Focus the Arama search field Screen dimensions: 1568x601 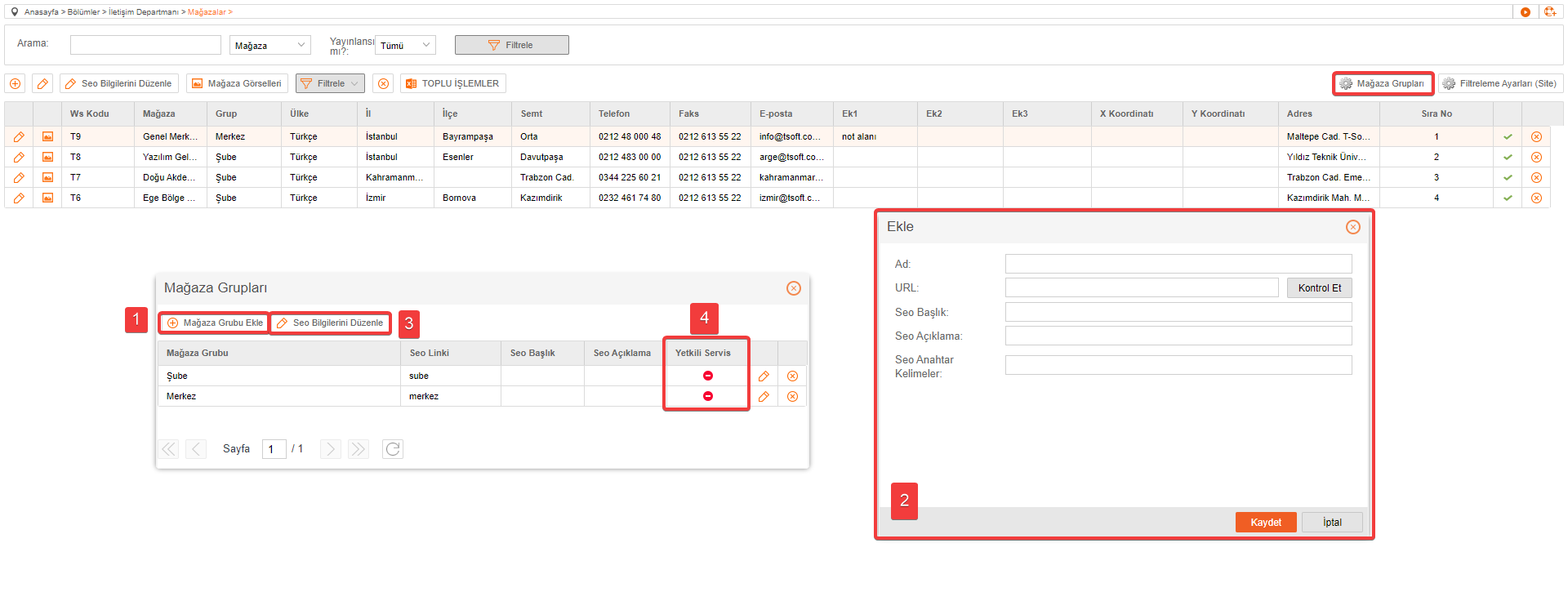click(145, 45)
